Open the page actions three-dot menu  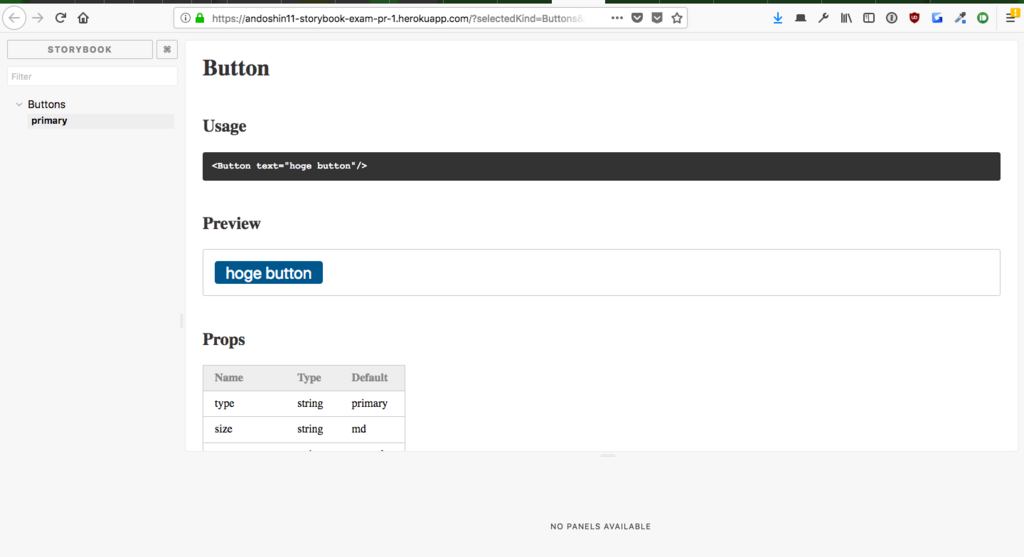click(617, 18)
